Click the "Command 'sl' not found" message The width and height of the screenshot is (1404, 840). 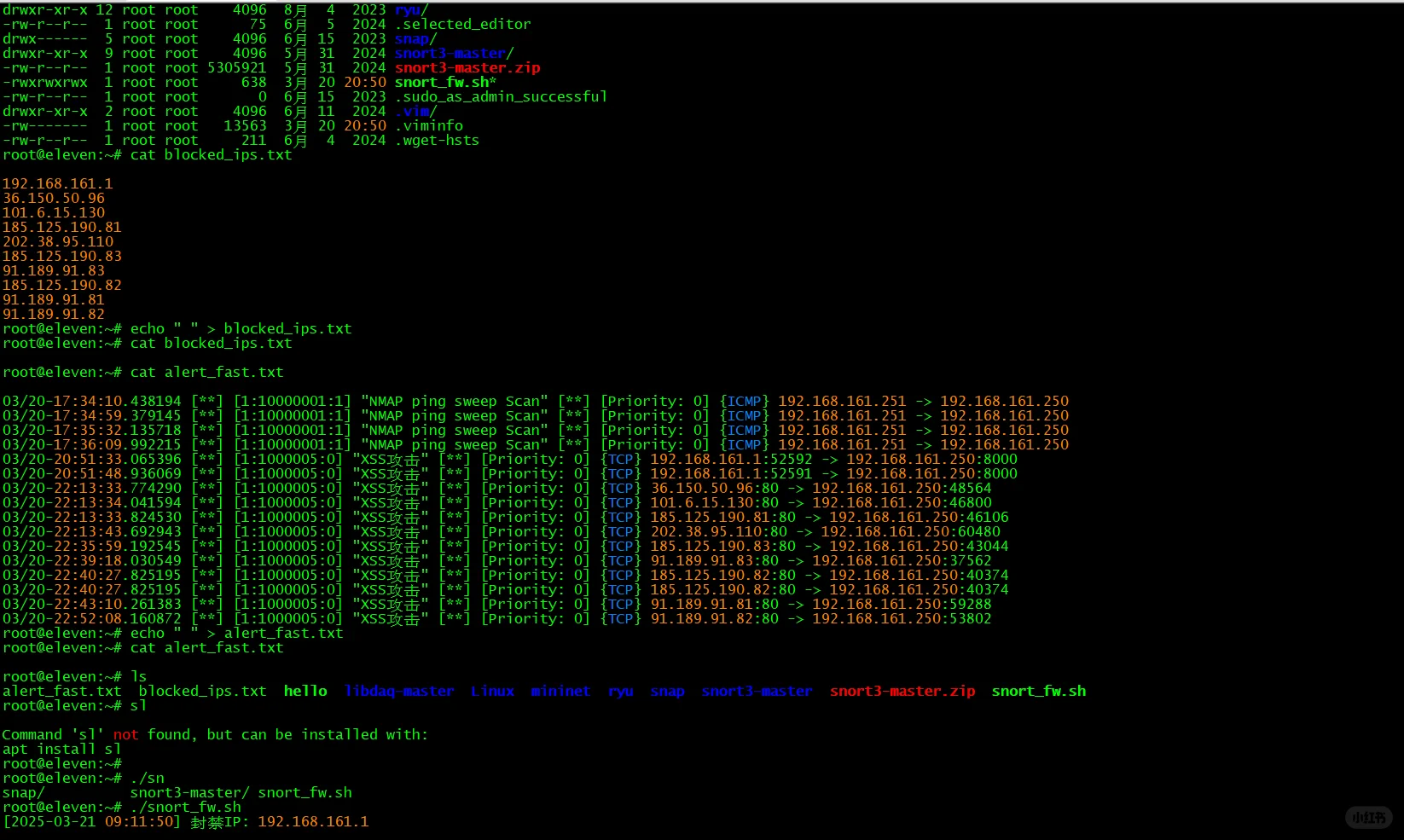(215, 734)
